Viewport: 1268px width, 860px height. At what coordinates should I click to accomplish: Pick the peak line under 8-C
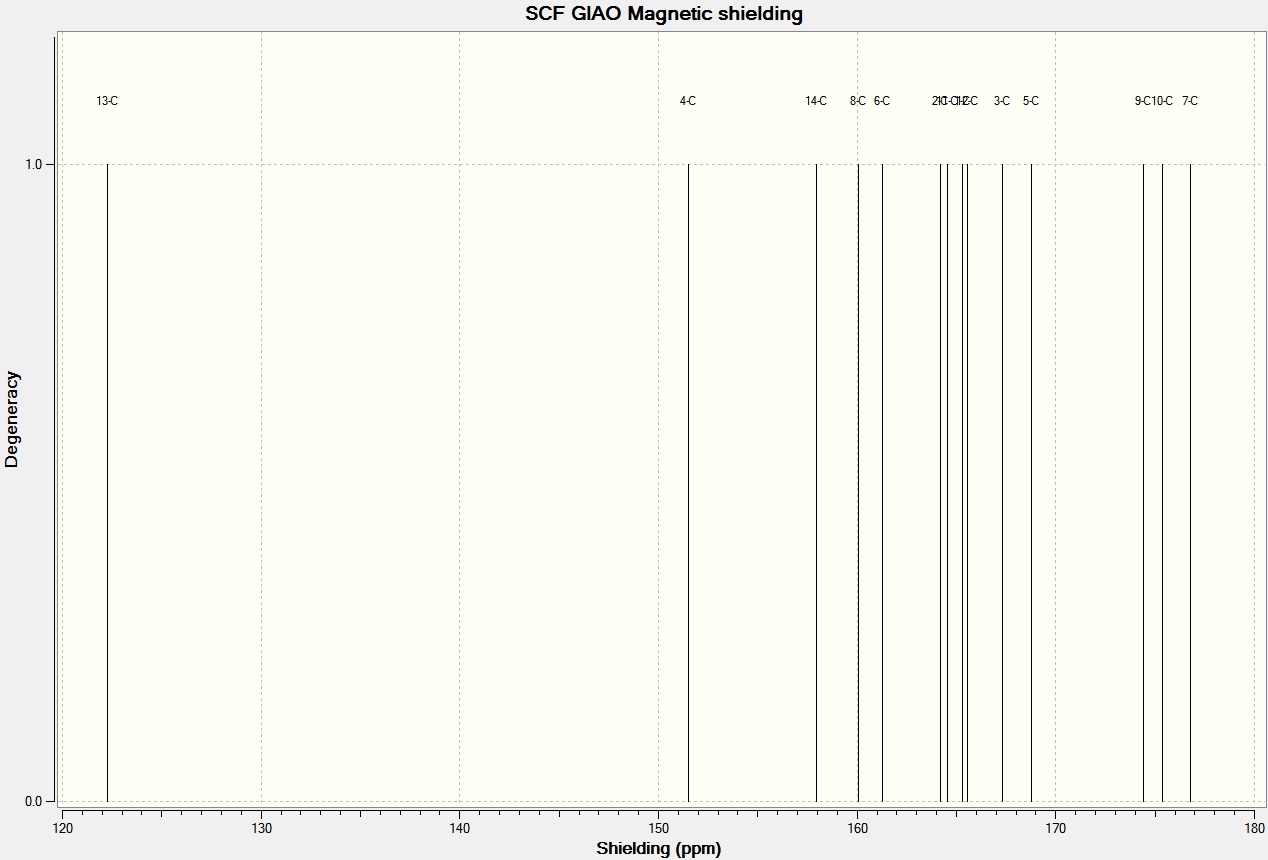[x=858, y=482]
